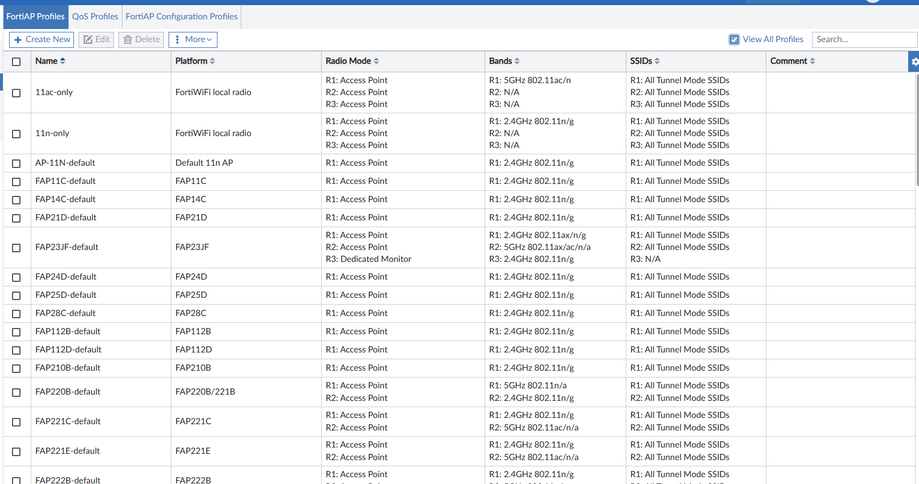Image resolution: width=919 pixels, height=484 pixels.
Task: Tick the FAP221E-default row checkbox
Action: pyautogui.click(x=16, y=452)
